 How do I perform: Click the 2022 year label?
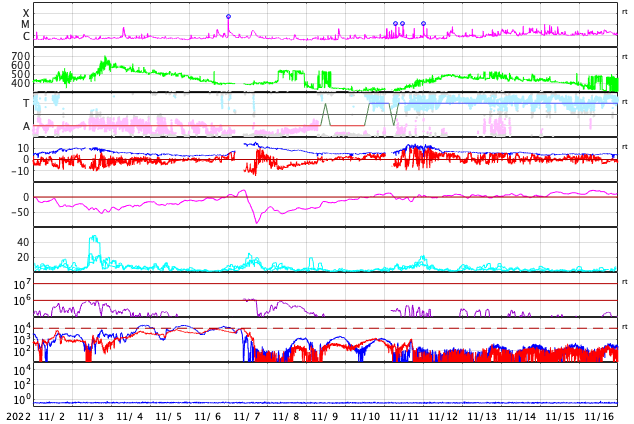point(17,417)
